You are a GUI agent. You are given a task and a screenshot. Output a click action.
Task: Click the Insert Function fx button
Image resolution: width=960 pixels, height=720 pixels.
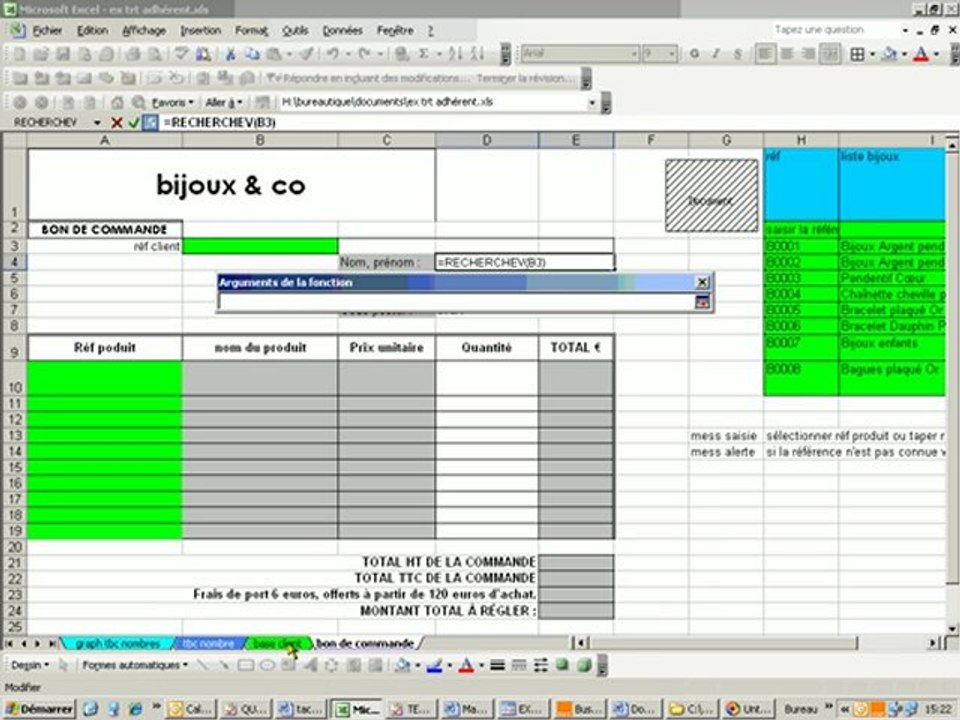click(x=150, y=122)
